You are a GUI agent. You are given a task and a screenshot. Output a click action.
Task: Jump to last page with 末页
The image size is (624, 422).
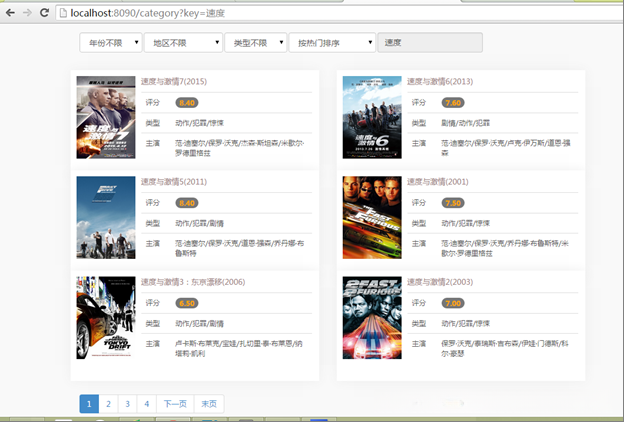point(209,404)
